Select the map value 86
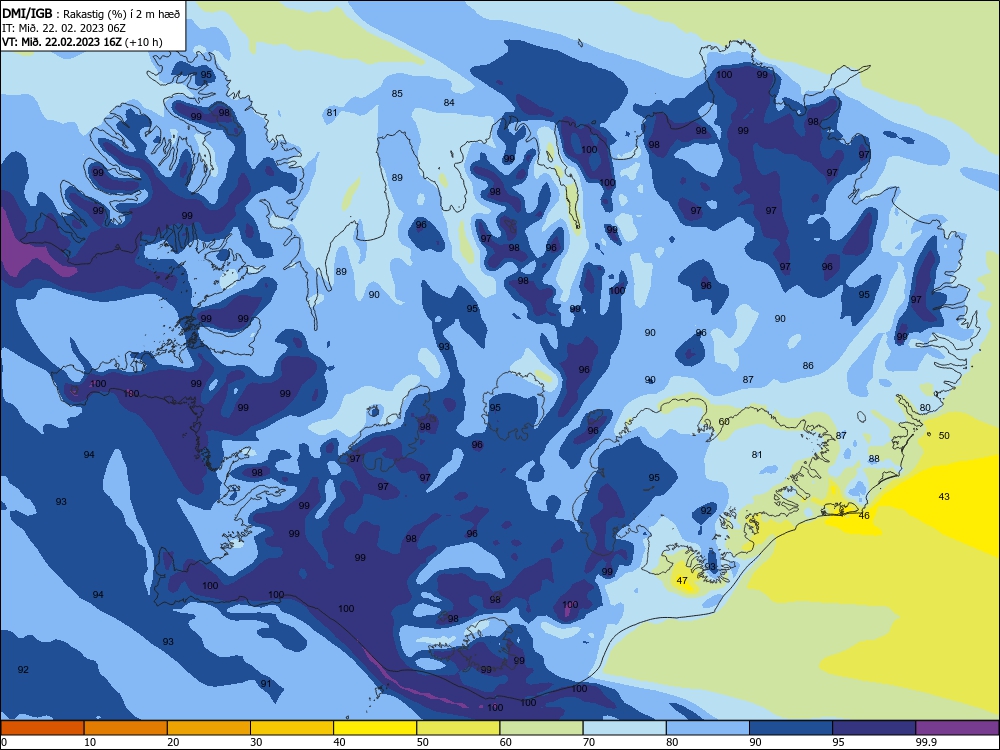This screenshot has width=1000, height=750. [x=808, y=365]
